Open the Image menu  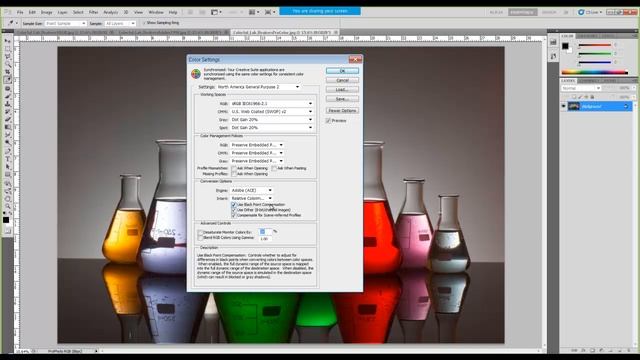47,12
